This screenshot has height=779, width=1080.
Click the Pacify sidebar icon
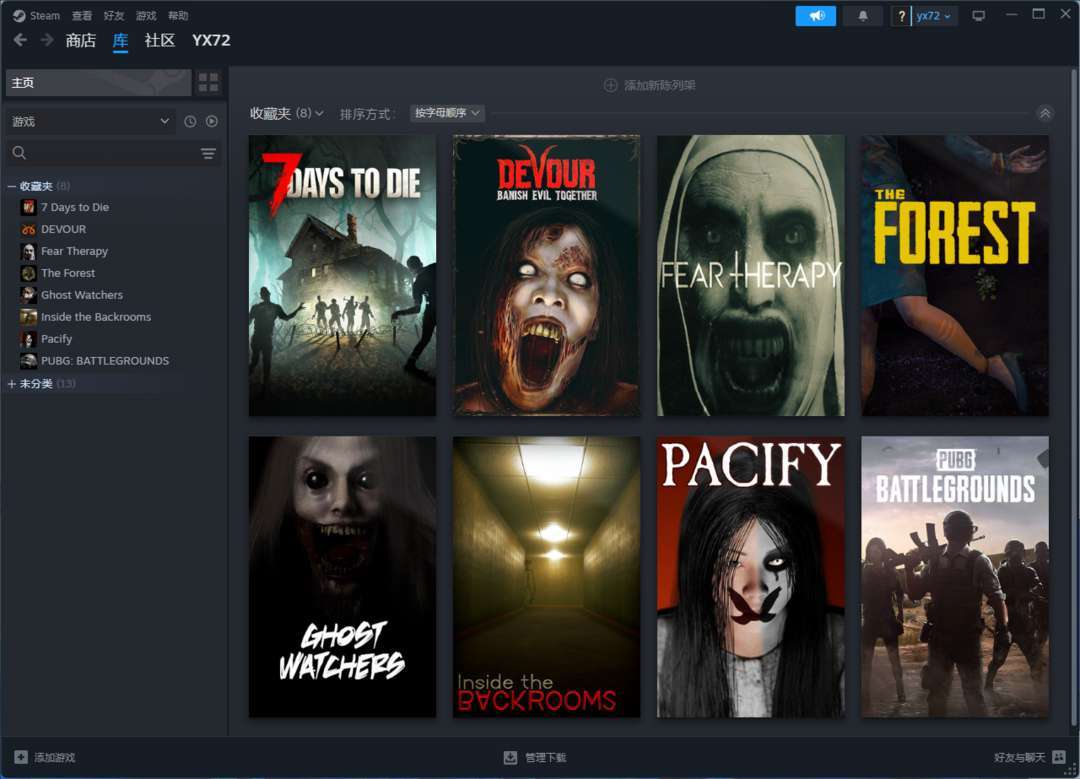pyautogui.click(x=28, y=339)
